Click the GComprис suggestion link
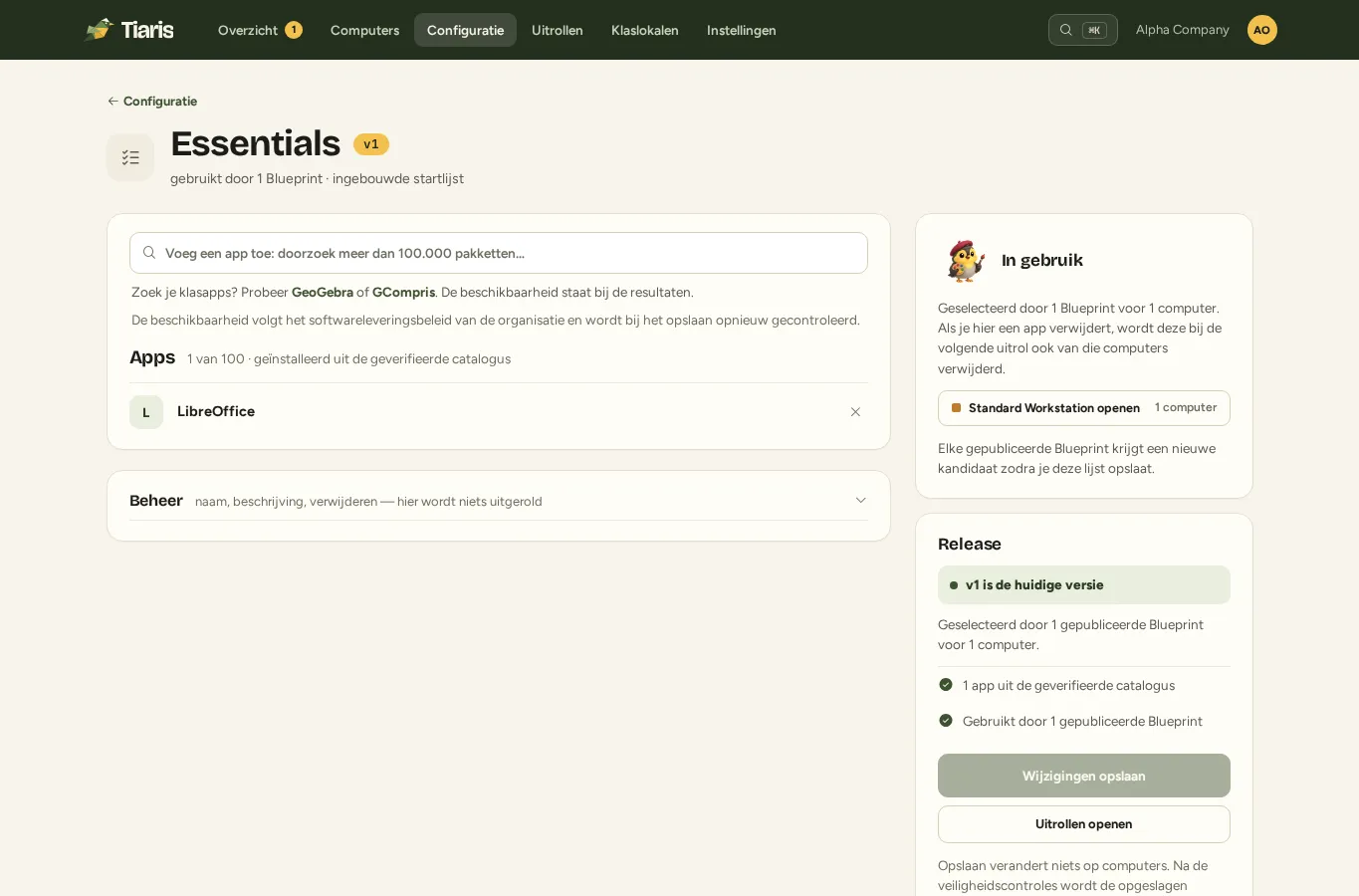This screenshot has height=896, width=1359. click(403, 293)
